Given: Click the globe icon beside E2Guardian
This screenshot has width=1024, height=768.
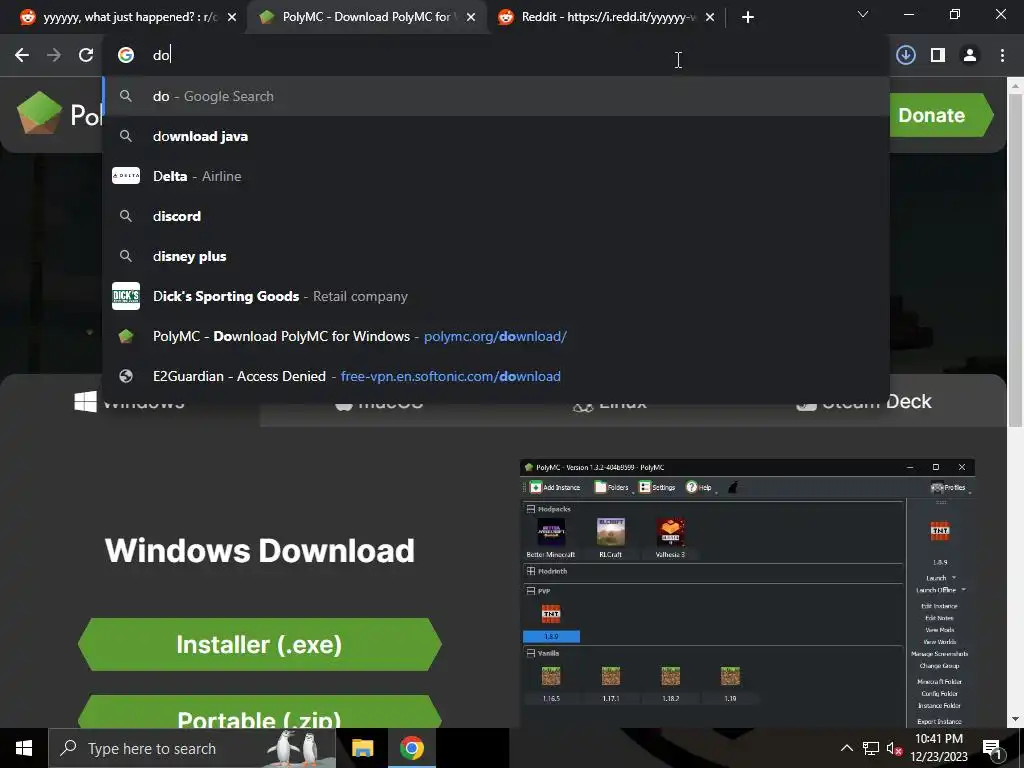Looking at the screenshot, I should point(126,376).
